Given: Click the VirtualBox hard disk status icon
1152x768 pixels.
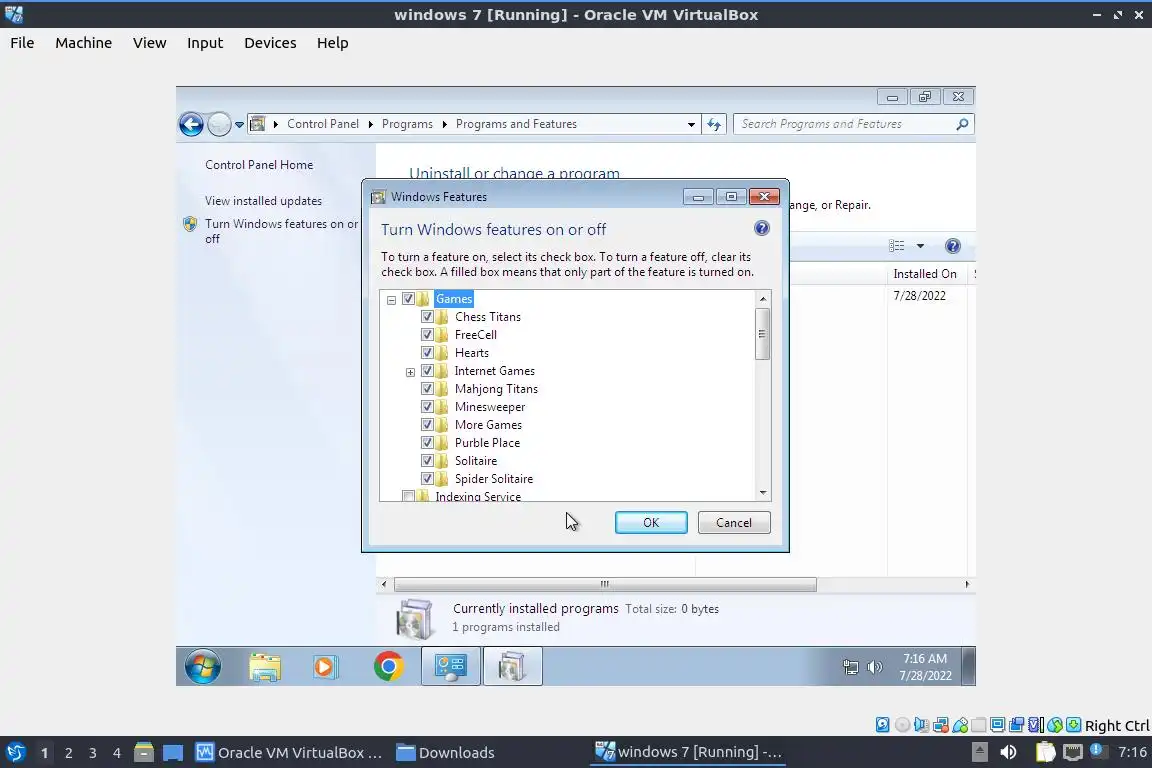Looking at the screenshot, I should tap(882, 725).
